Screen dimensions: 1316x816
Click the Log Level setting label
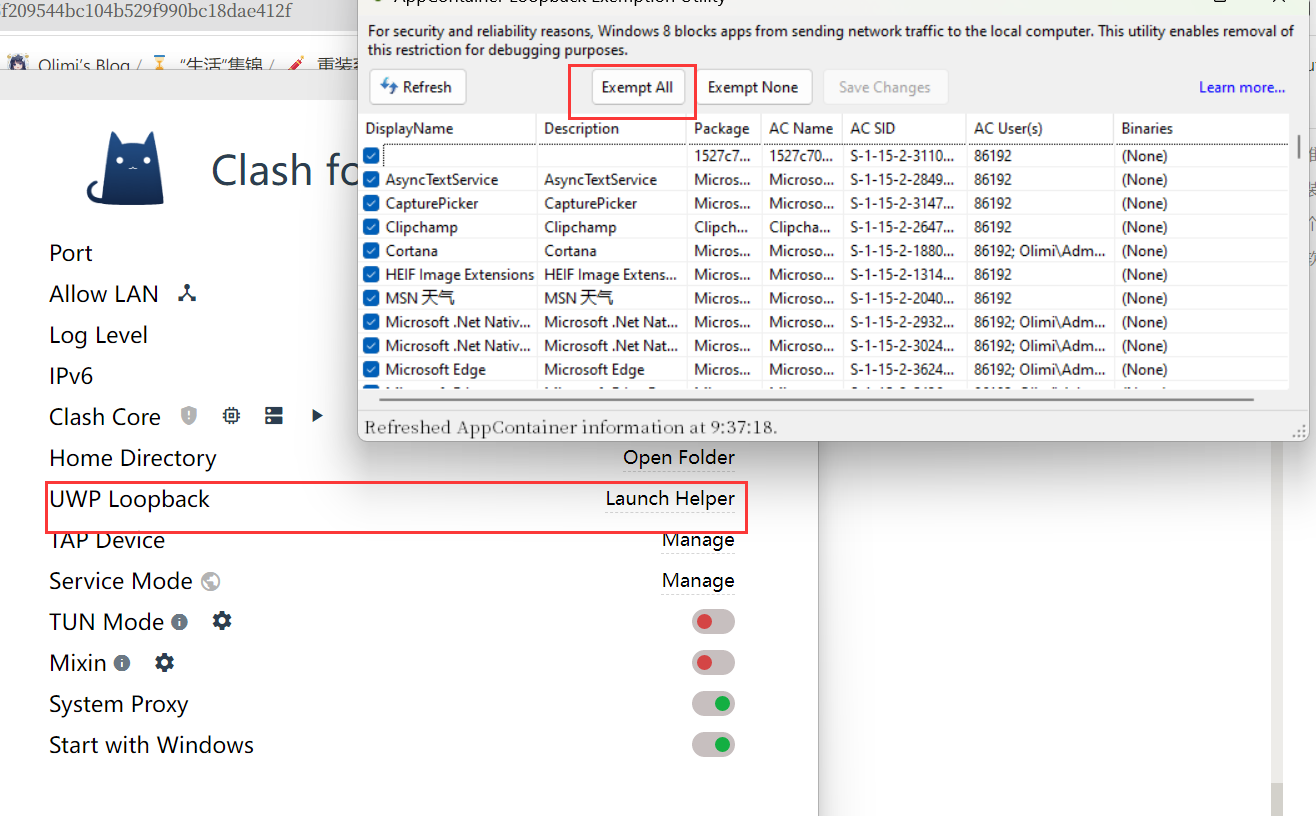coord(99,335)
